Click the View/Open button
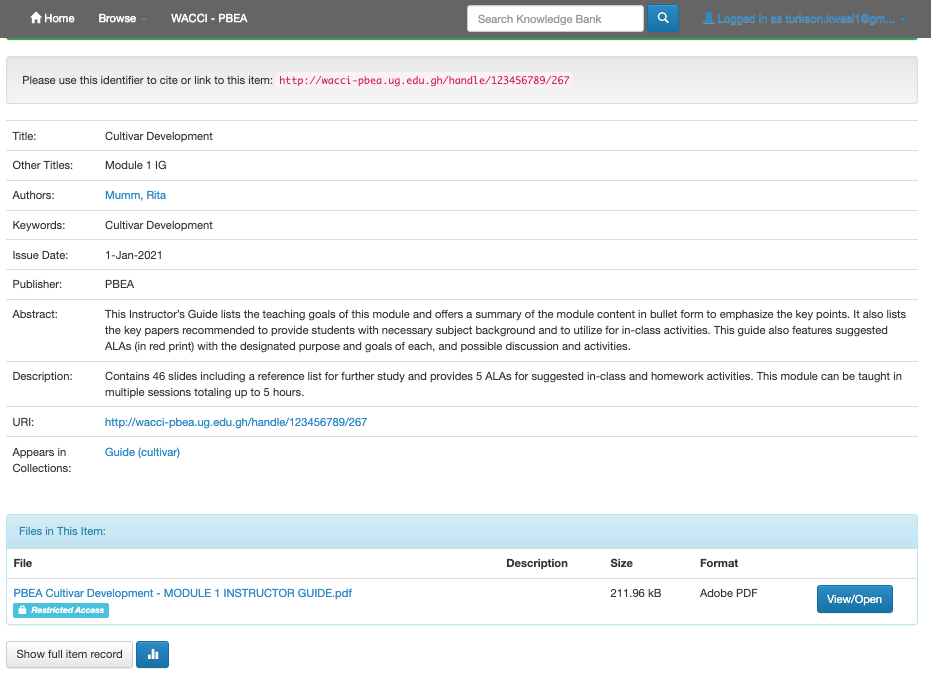This screenshot has width=931, height=673. pos(854,599)
